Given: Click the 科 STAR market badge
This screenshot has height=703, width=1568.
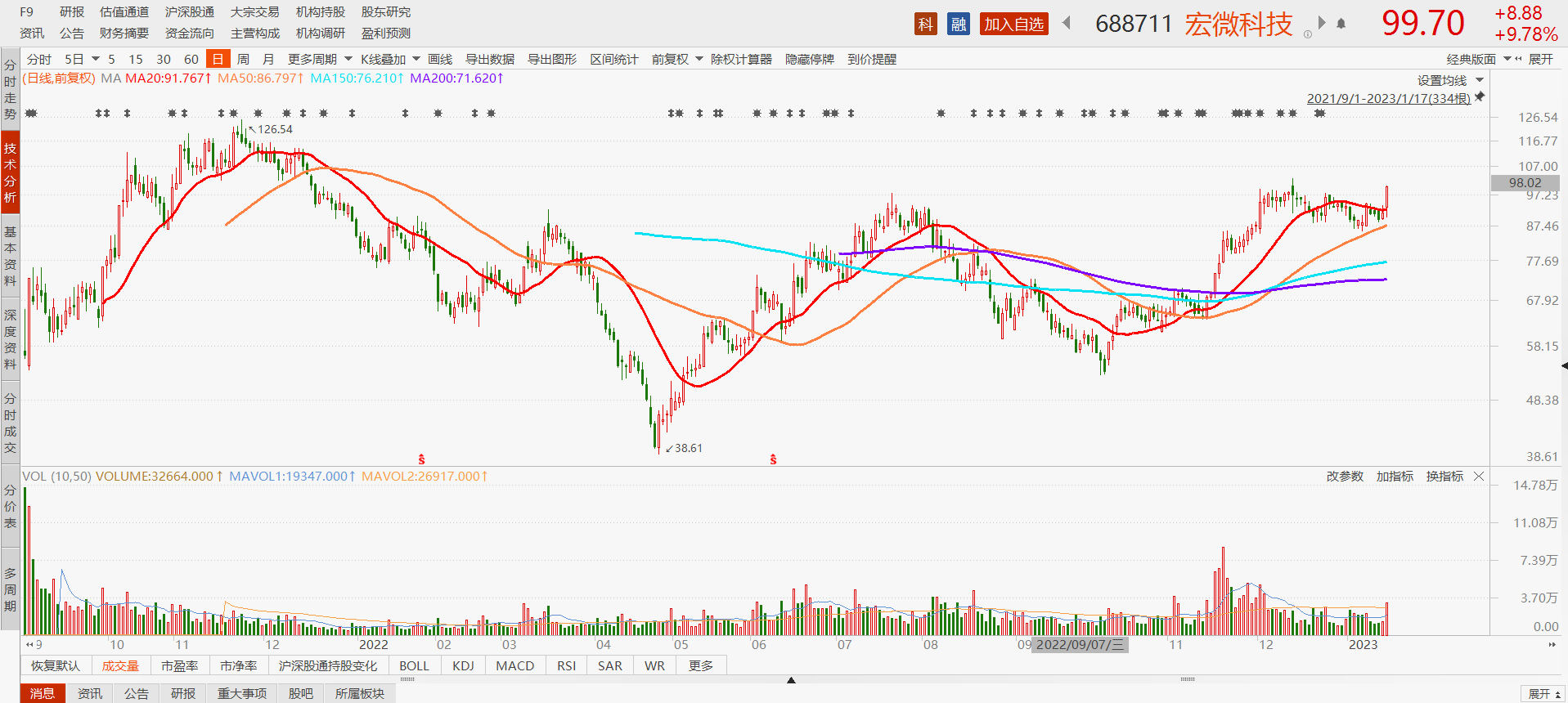Looking at the screenshot, I should pos(925,24).
